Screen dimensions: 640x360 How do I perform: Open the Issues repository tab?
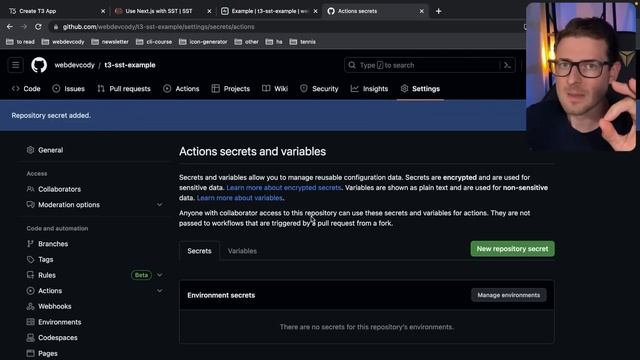pos(69,89)
